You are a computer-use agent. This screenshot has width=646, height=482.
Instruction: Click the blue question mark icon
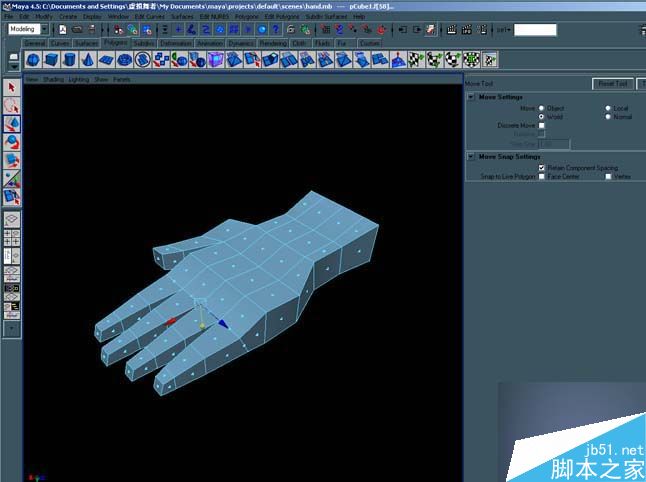point(276,29)
